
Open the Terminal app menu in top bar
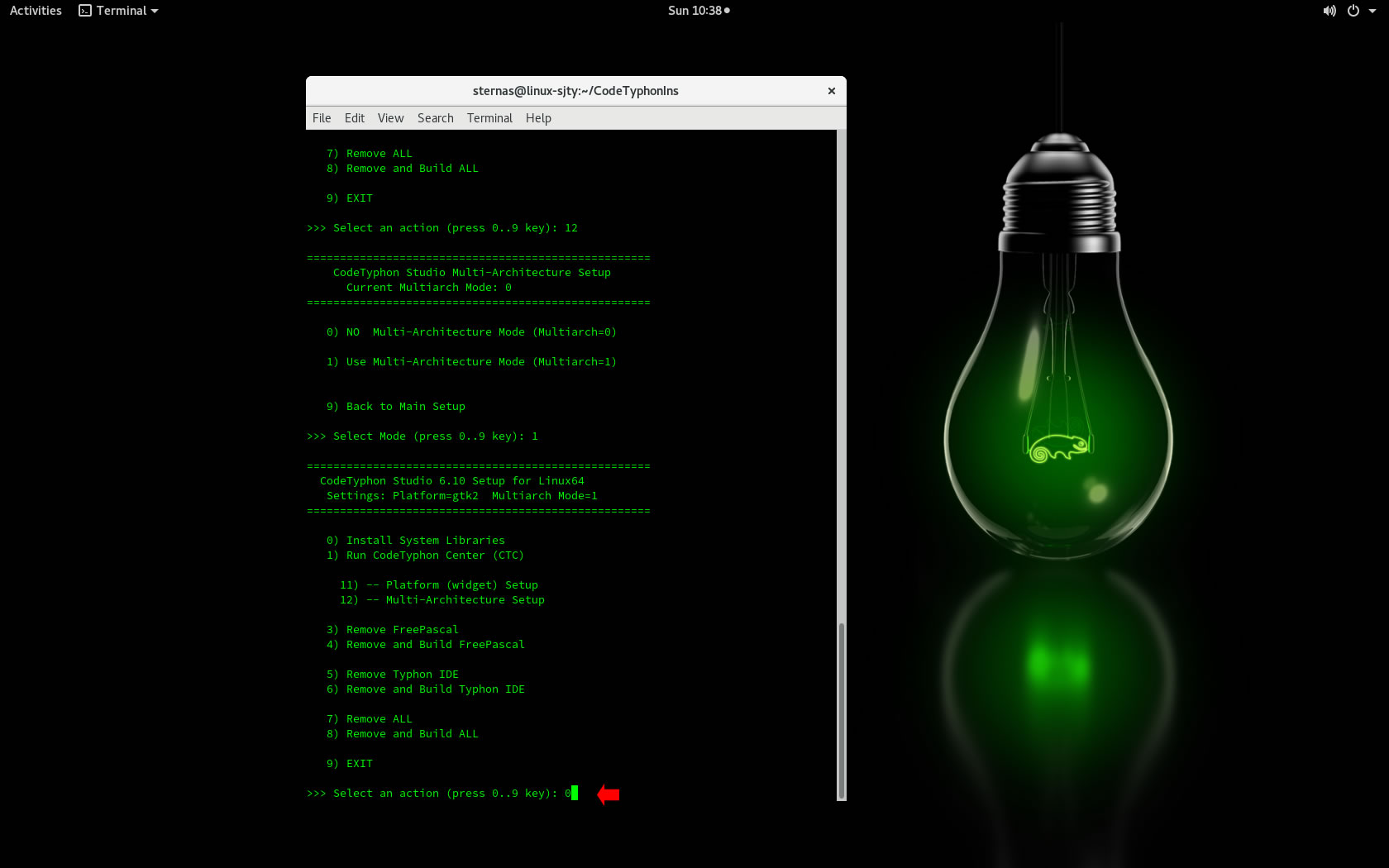(118, 11)
